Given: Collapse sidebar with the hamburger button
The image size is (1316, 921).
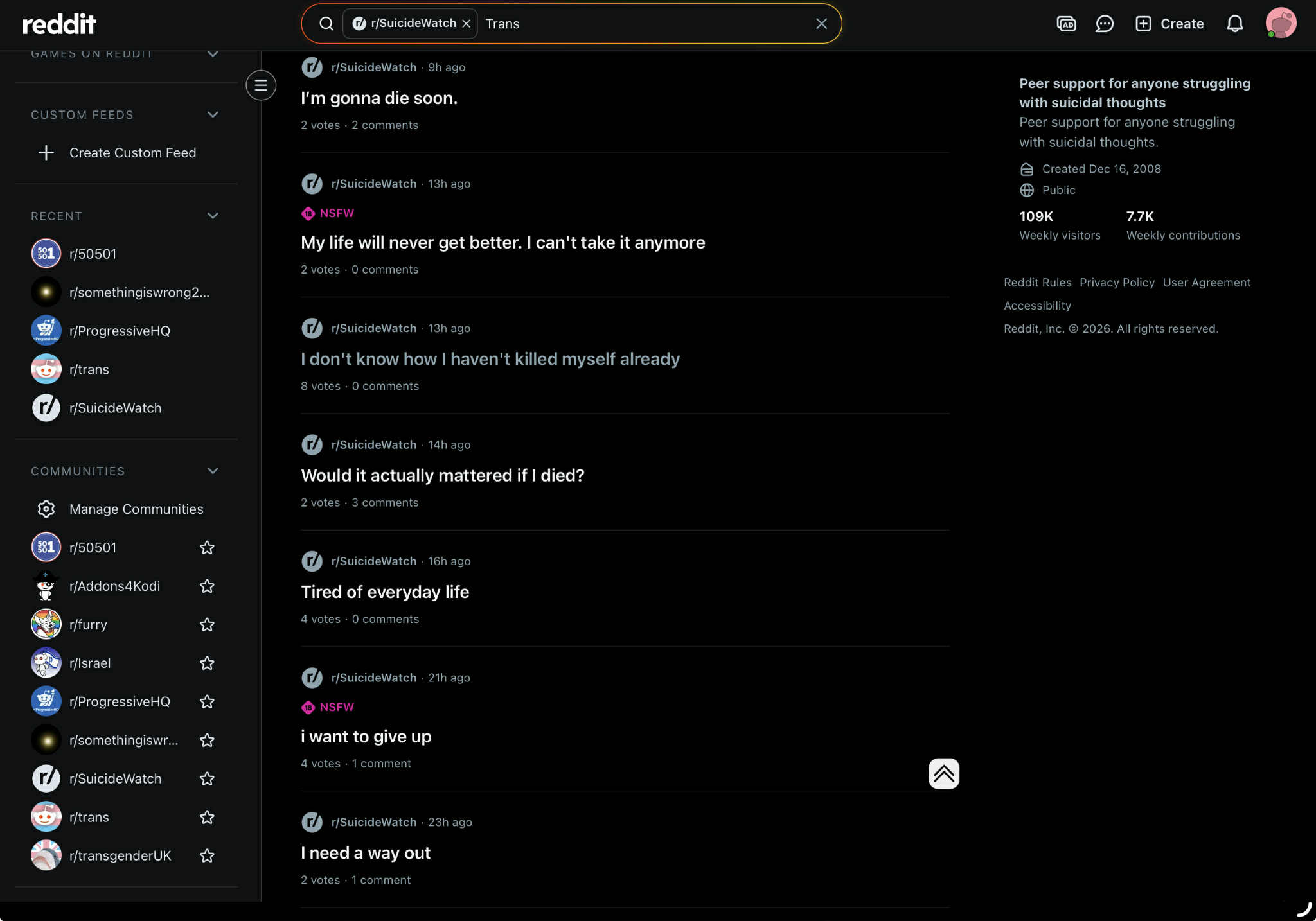Looking at the screenshot, I should 261,85.
